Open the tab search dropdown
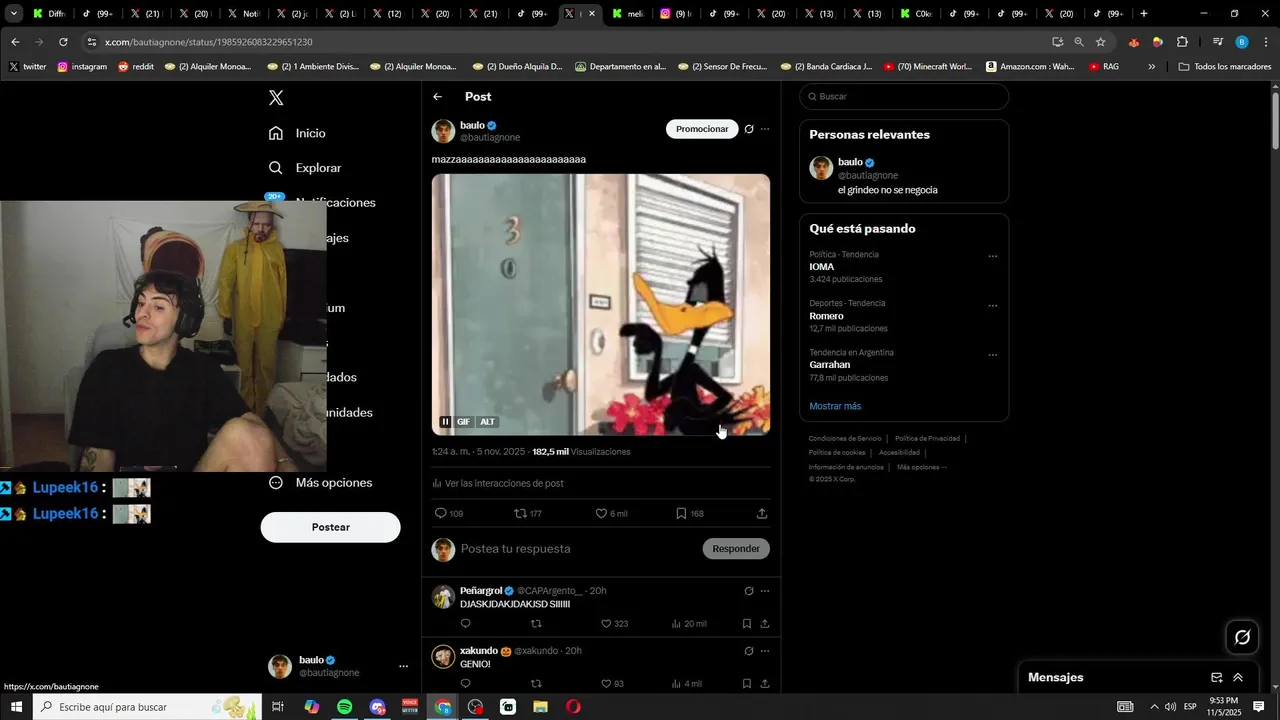The image size is (1280, 720). [x=14, y=14]
